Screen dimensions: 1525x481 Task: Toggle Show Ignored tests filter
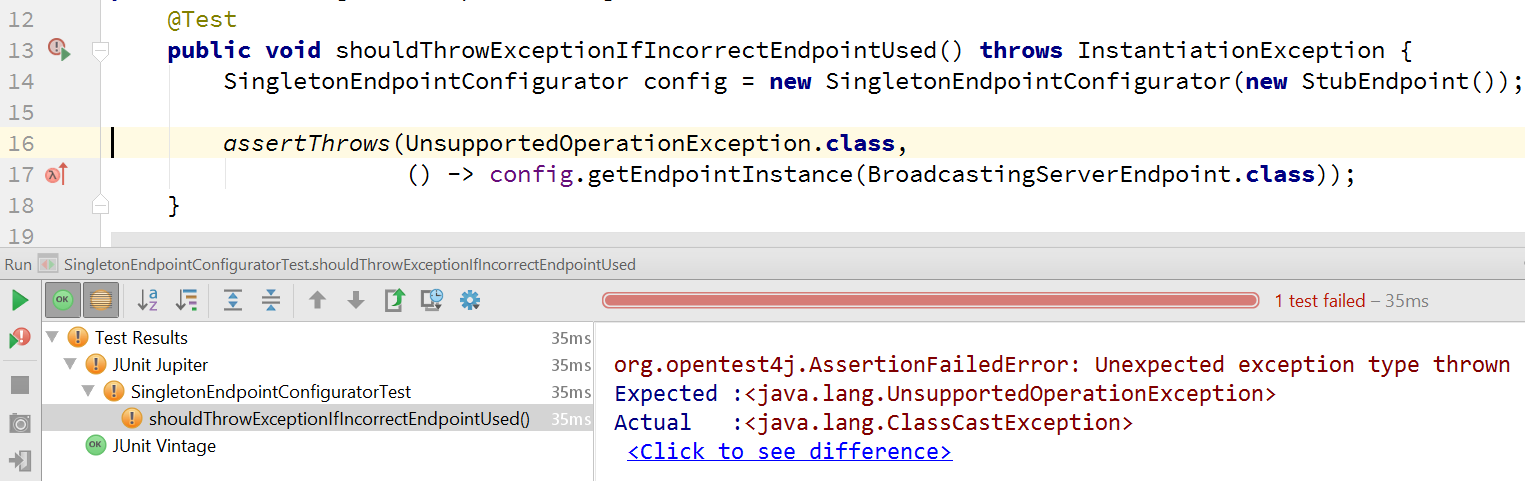100,300
